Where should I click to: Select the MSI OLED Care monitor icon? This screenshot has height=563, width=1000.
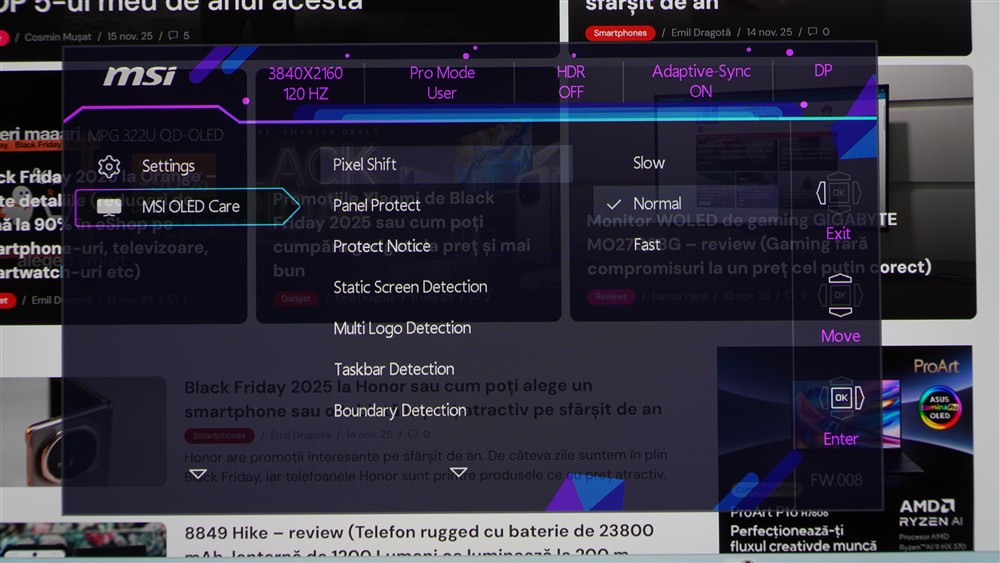[x=109, y=207]
